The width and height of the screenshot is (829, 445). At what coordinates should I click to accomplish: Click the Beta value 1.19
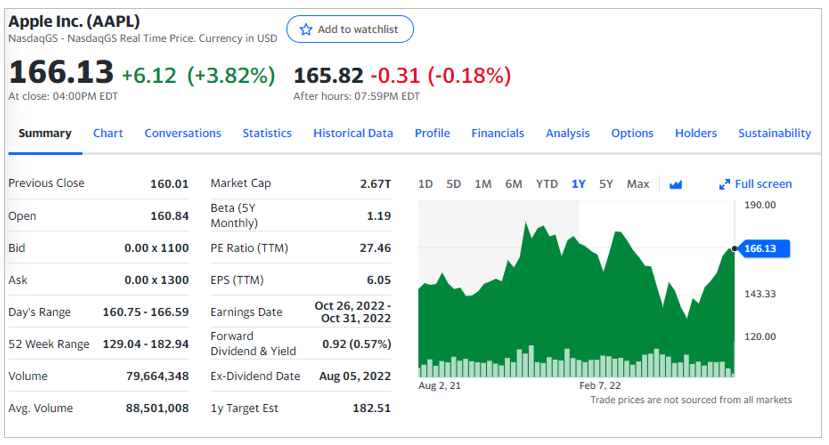pyautogui.click(x=379, y=216)
